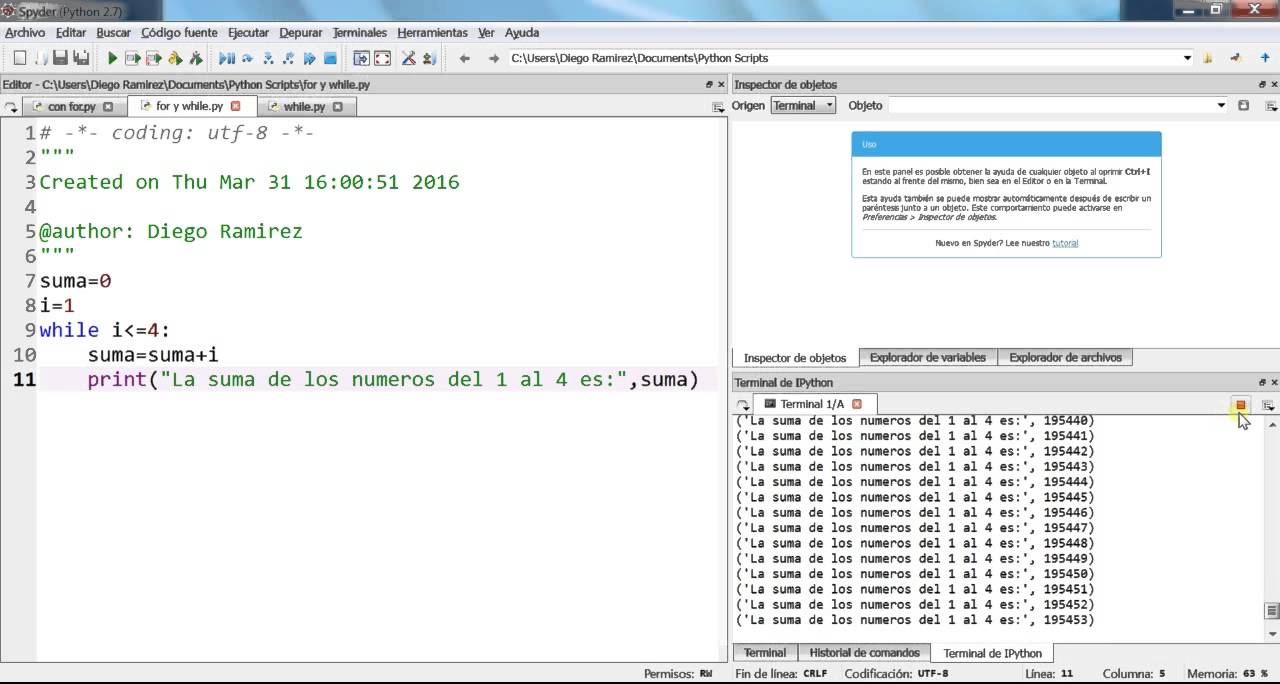Open the editor tab list browse arrow
Screen dimensions: 1280x684
11,107
